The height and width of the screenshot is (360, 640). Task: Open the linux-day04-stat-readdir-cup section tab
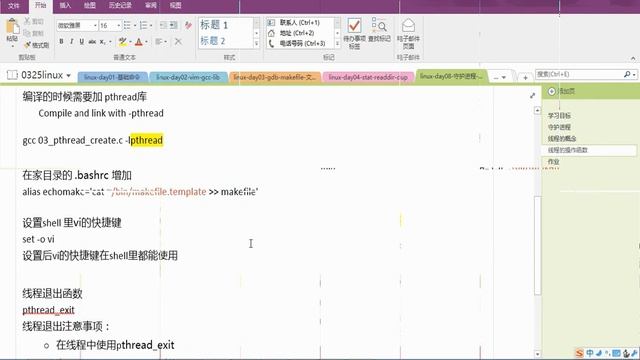tap(368, 77)
